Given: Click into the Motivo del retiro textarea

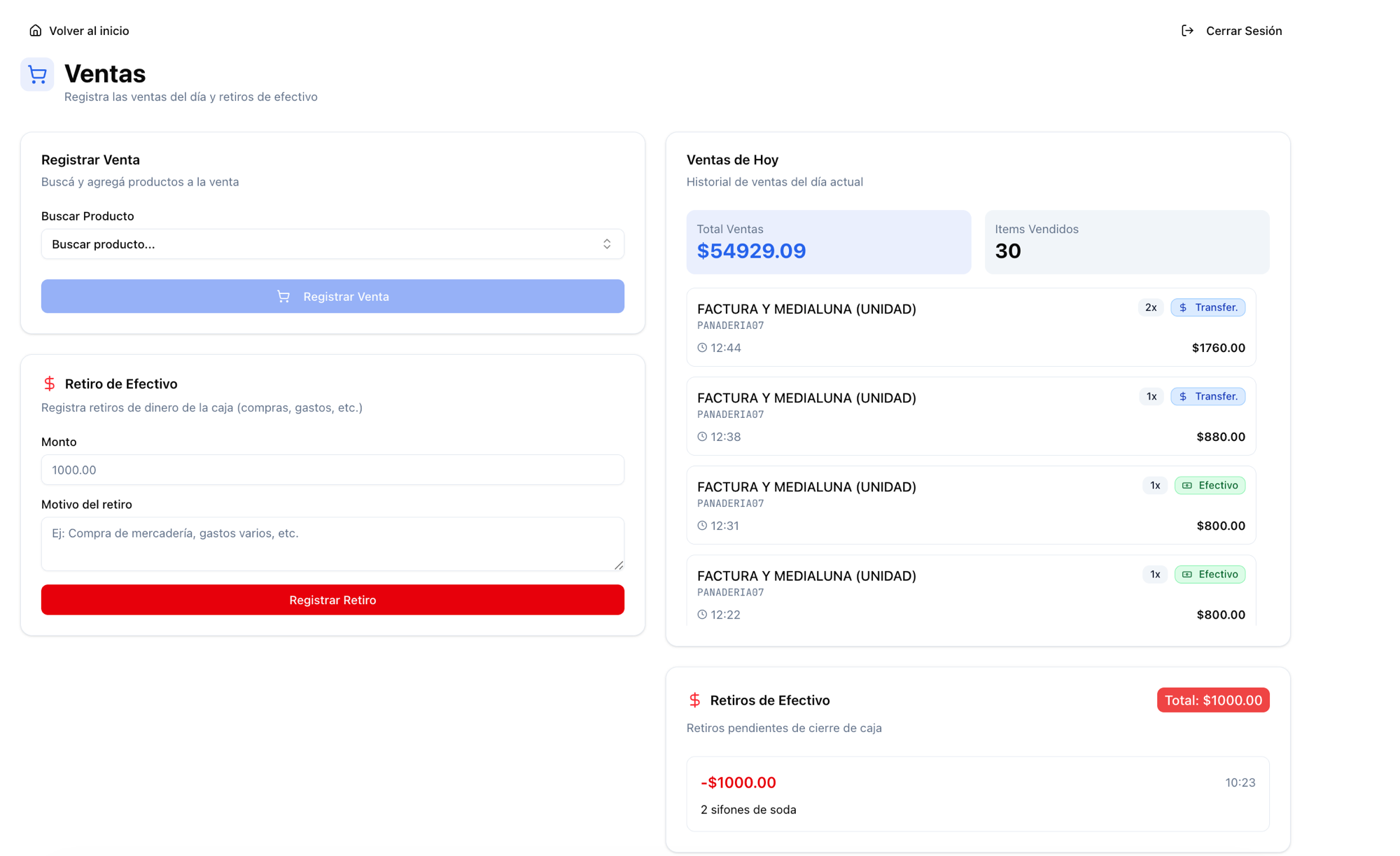Looking at the screenshot, I should point(332,544).
